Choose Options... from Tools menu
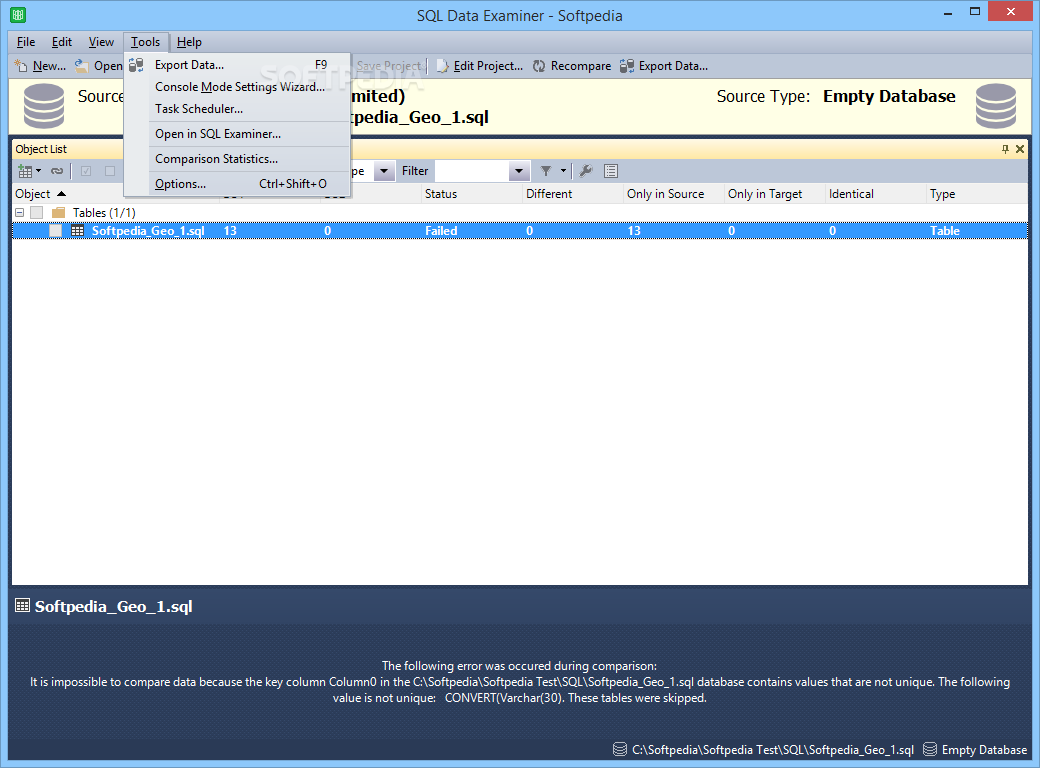The image size is (1040, 768). (x=237, y=184)
